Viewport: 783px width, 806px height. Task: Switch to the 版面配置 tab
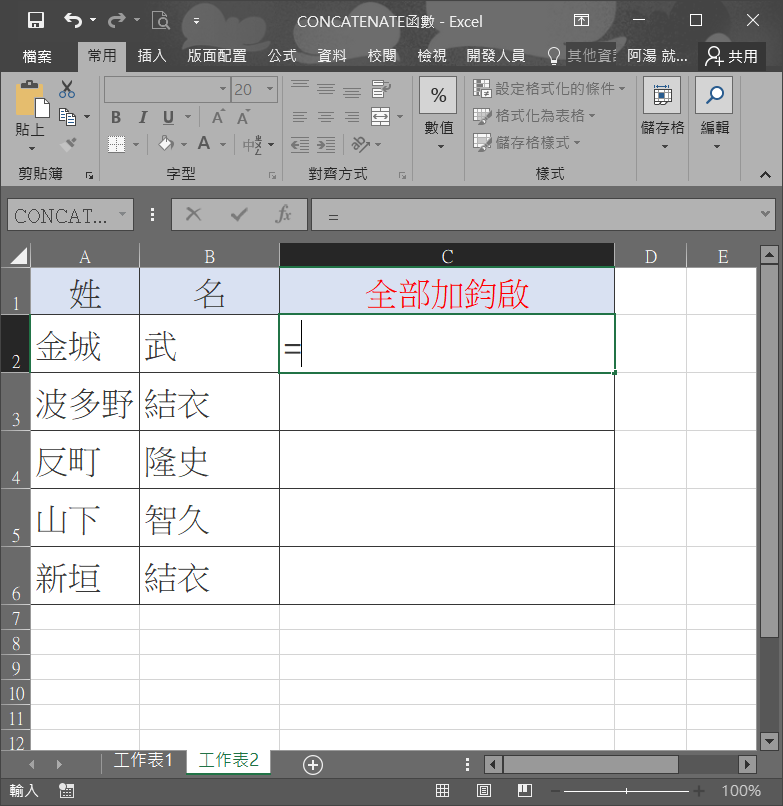[217, 56]
